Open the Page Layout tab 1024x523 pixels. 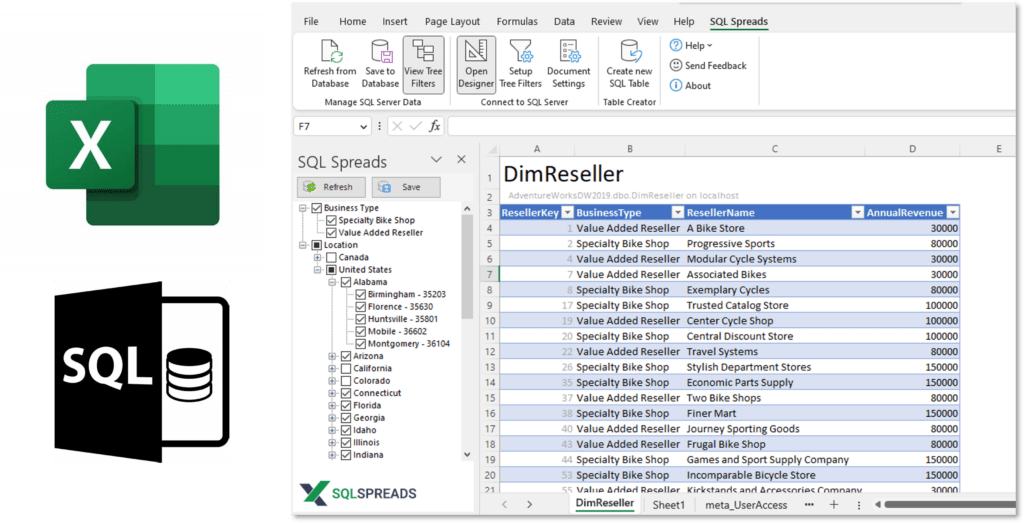452,22
